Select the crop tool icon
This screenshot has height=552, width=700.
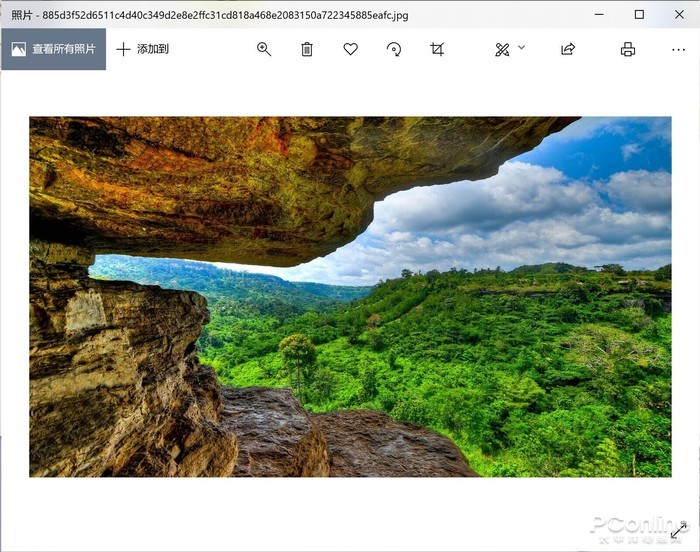437,49
